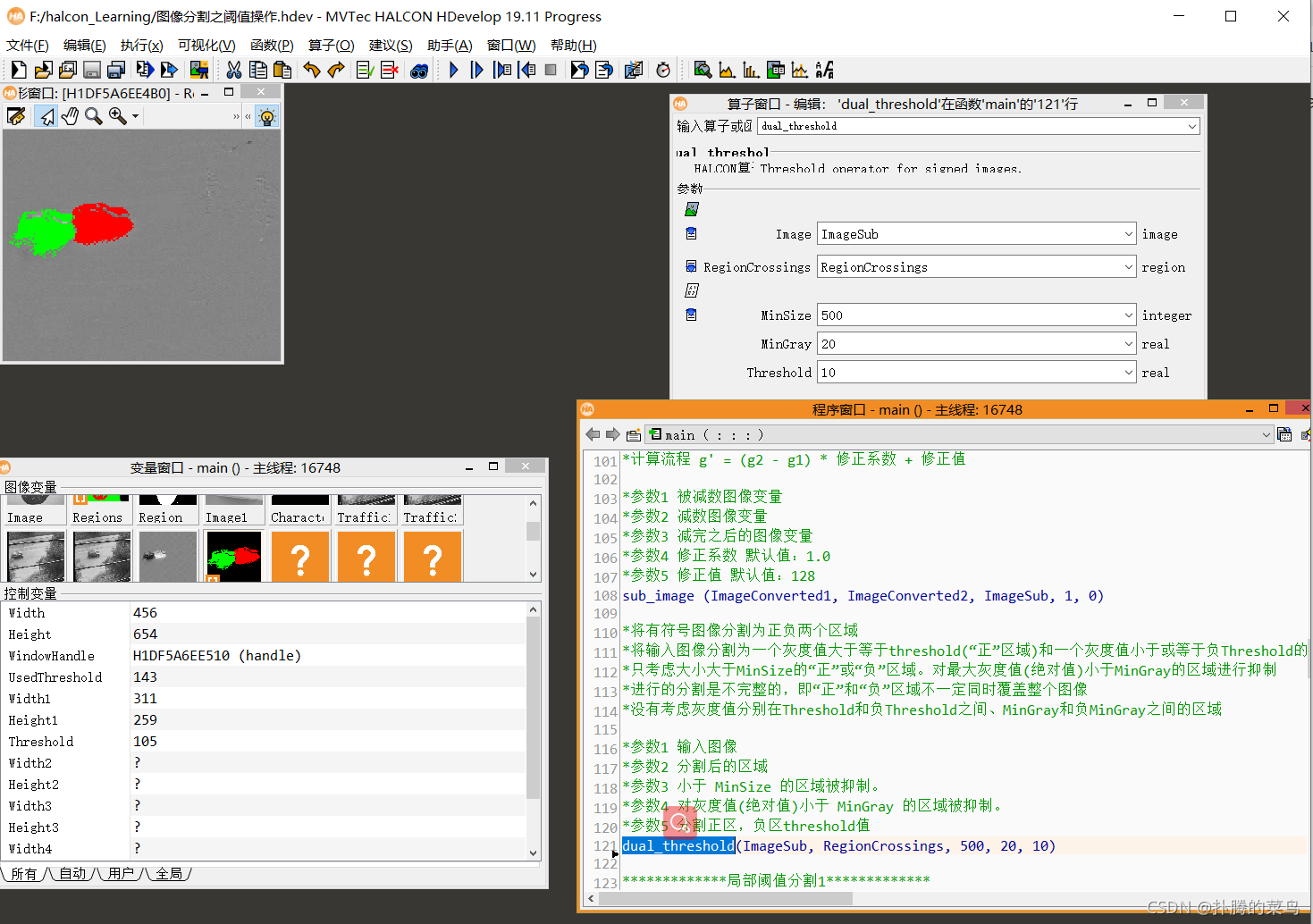
Task: Click the Save program icon
Action: [91, 70]
